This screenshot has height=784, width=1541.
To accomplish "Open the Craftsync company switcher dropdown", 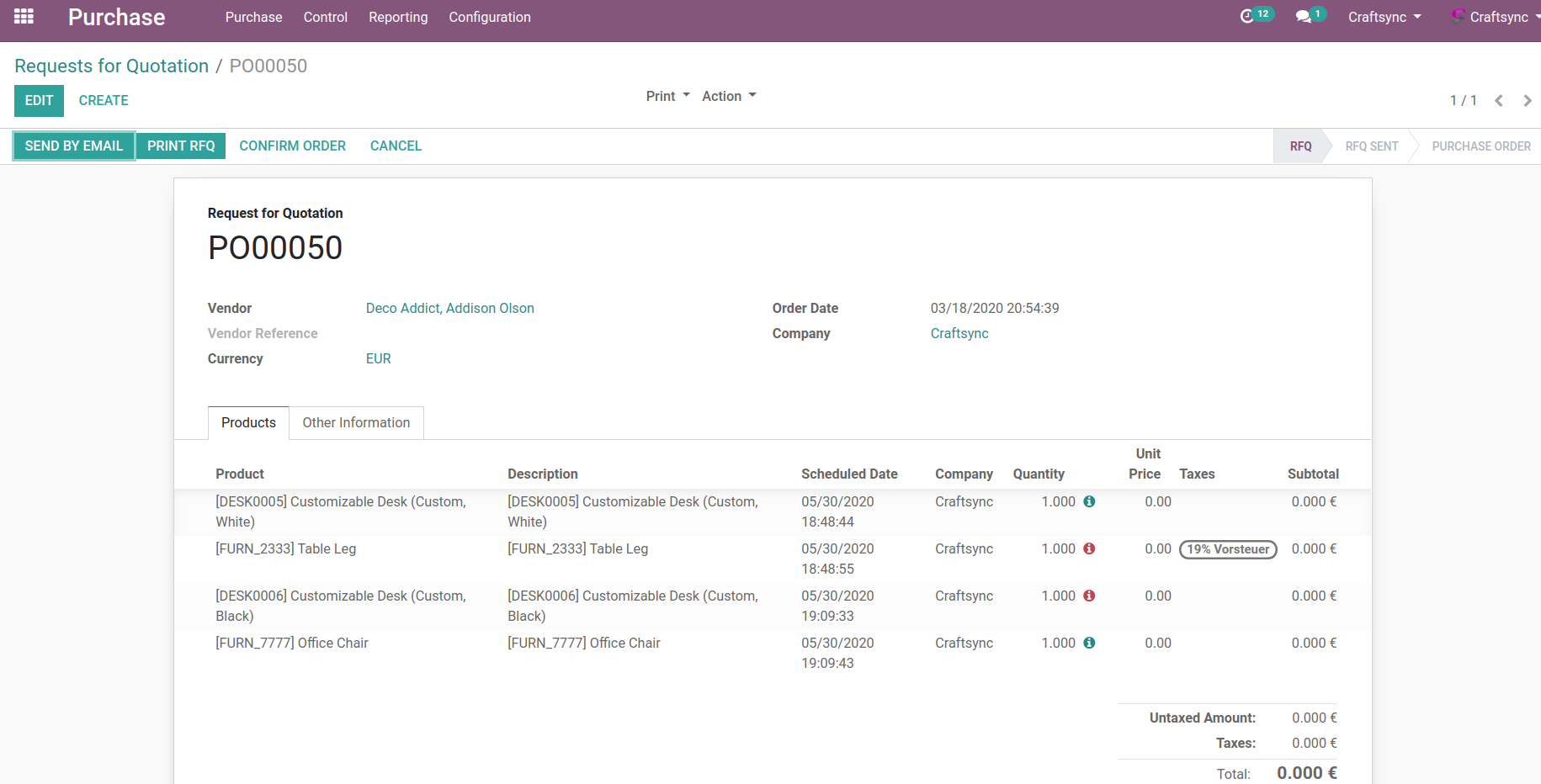I will pos(1384,17).
